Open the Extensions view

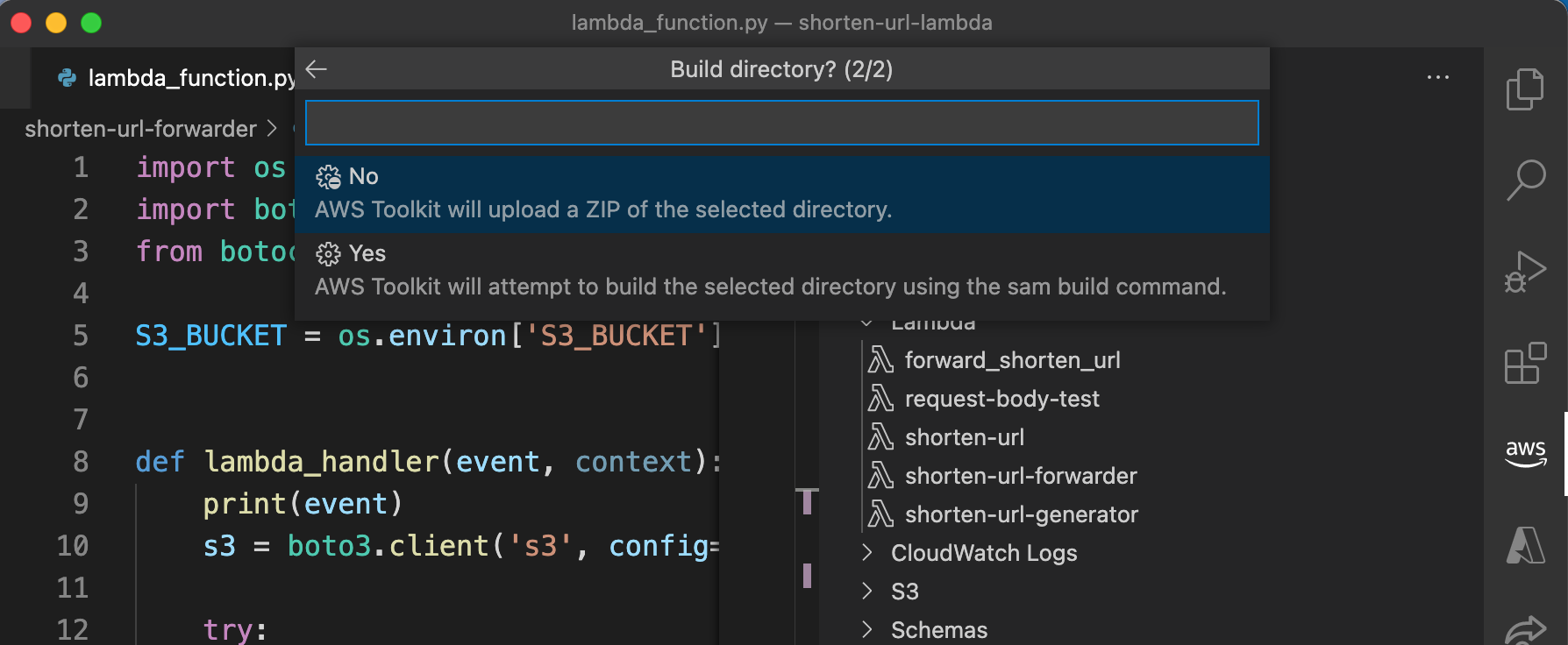[x=1525, y=363]
